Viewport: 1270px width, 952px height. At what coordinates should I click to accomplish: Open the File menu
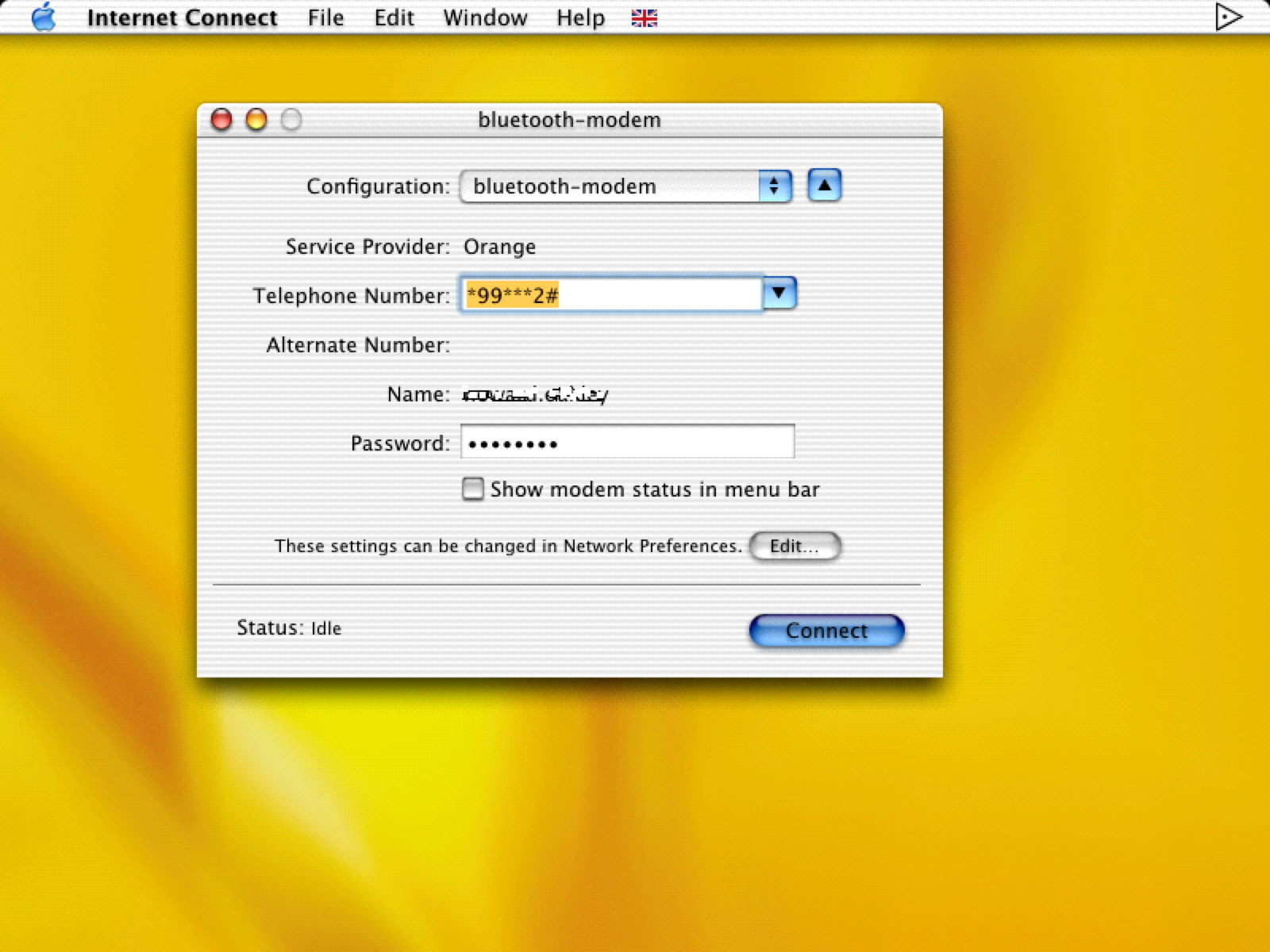click(x=325, y=18)
